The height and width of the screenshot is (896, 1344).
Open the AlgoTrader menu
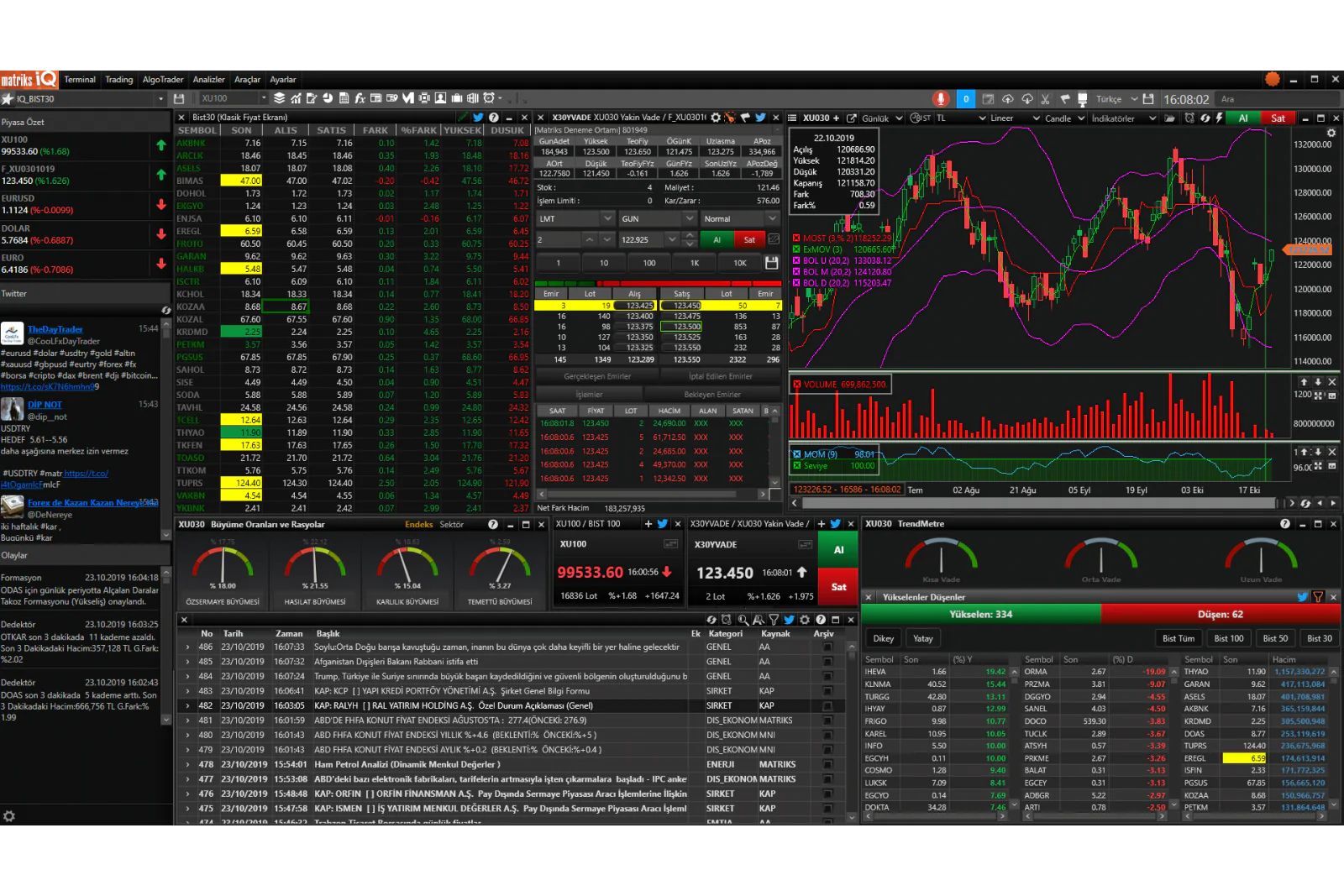(x=163, y=80)
